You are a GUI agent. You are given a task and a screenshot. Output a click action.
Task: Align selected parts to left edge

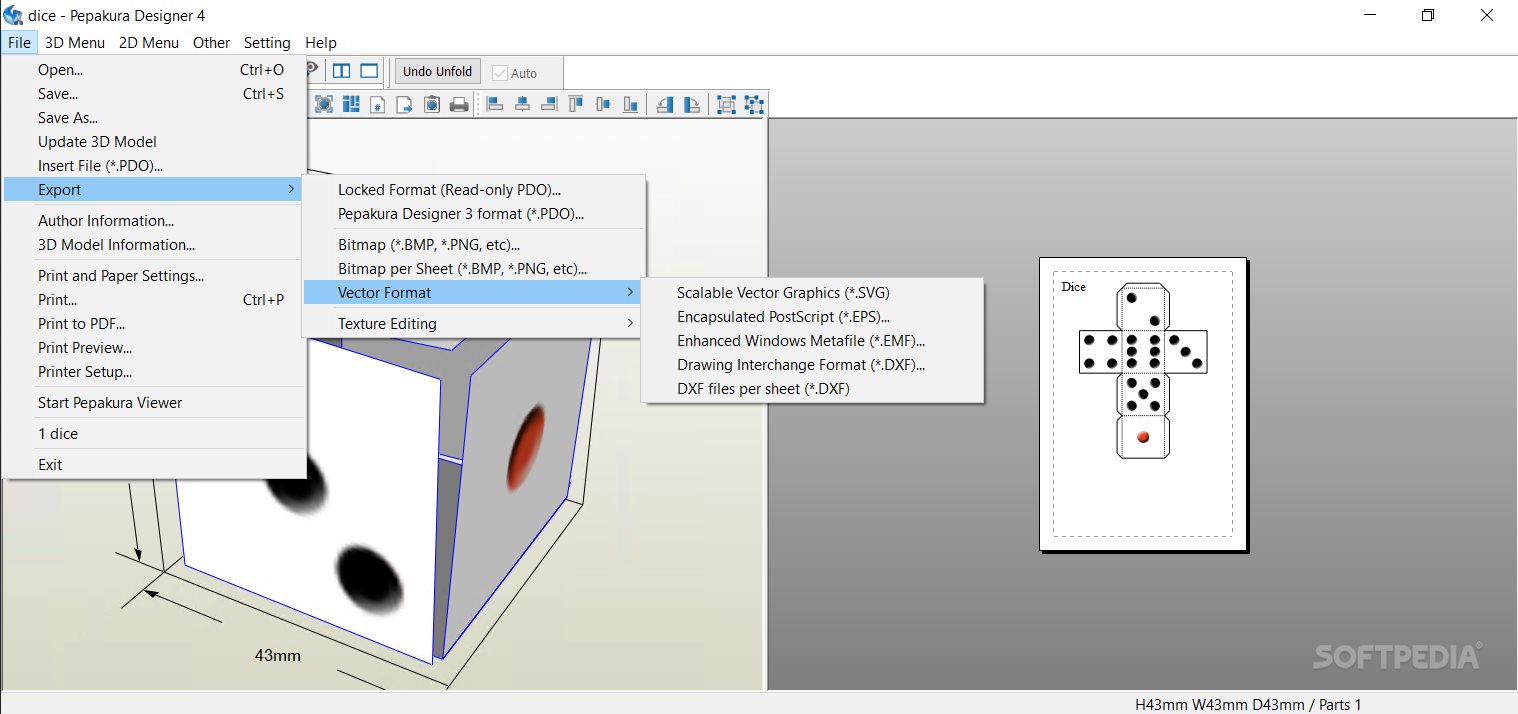coord(495,104)
